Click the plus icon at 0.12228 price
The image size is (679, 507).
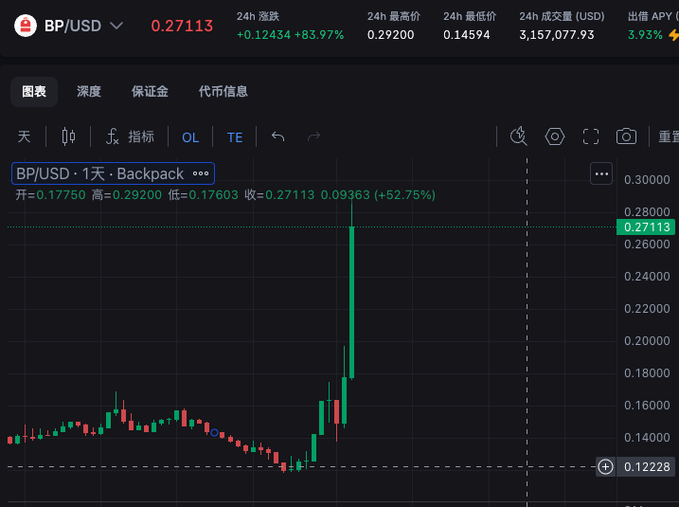pos(605,467)
